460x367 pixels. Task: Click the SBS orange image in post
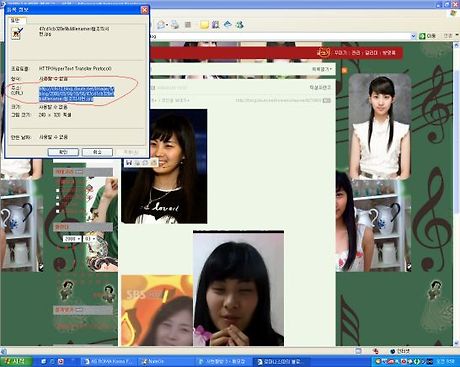click(157, 310)
